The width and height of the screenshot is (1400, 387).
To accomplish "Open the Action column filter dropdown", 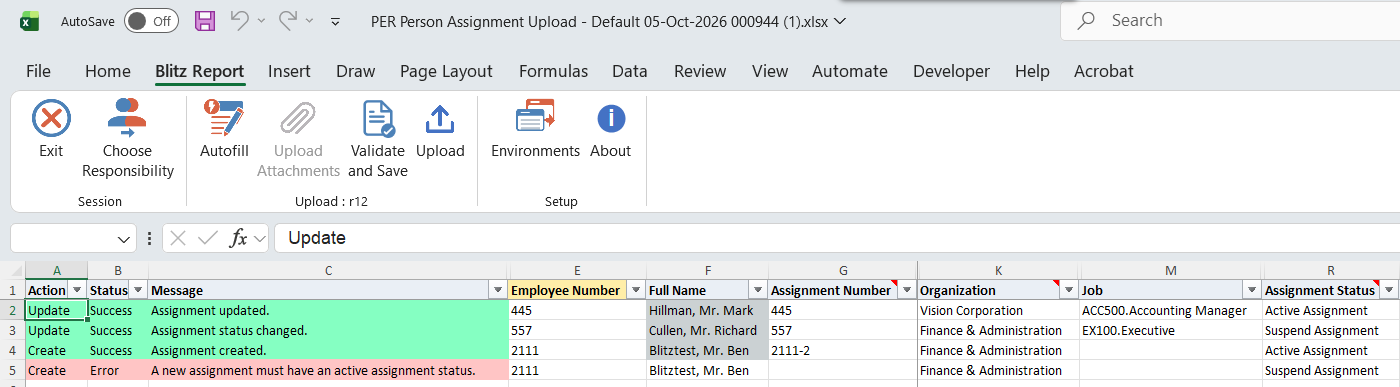I will (77, 290).
